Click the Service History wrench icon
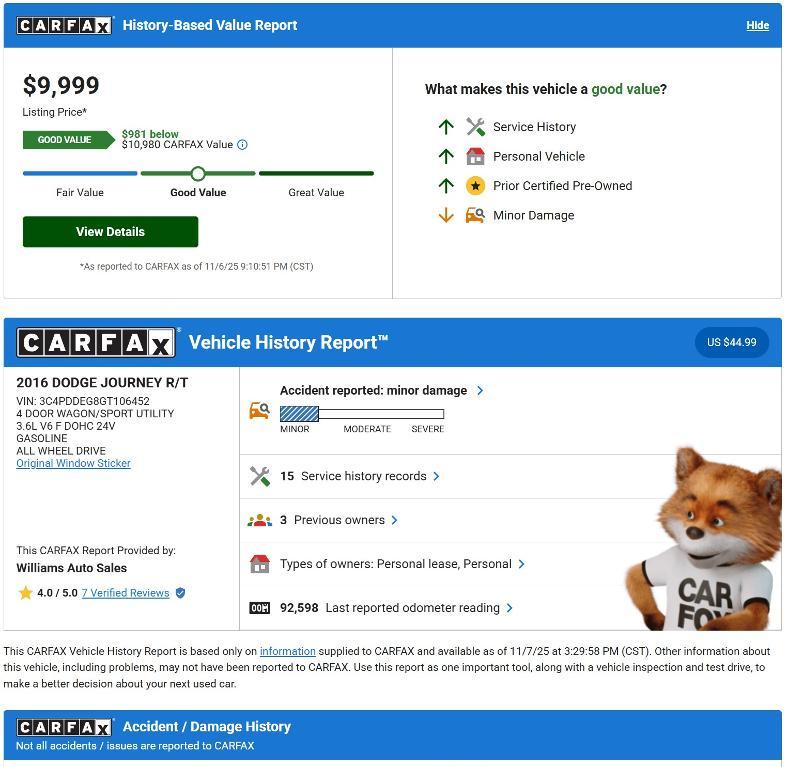This screenshot has height=767, width=788. tap(475, 127)
